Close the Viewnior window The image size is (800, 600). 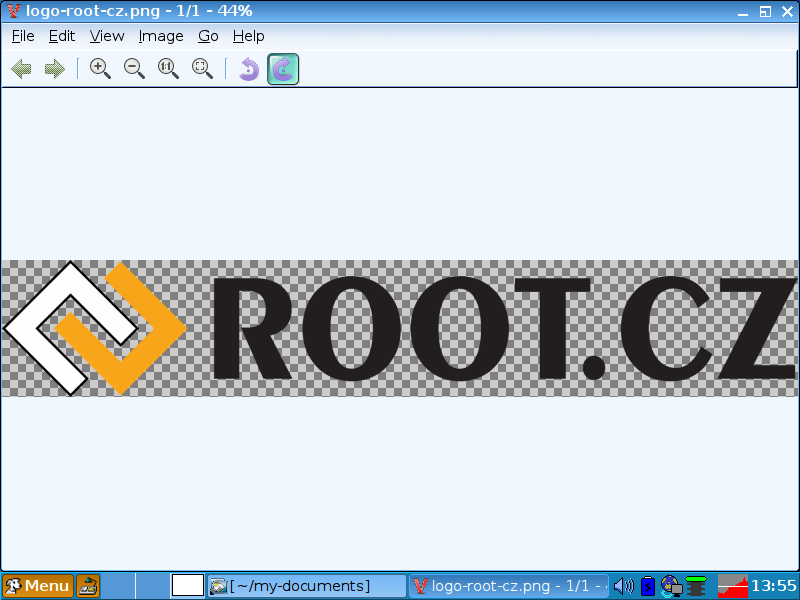click(x=787, y=11)
